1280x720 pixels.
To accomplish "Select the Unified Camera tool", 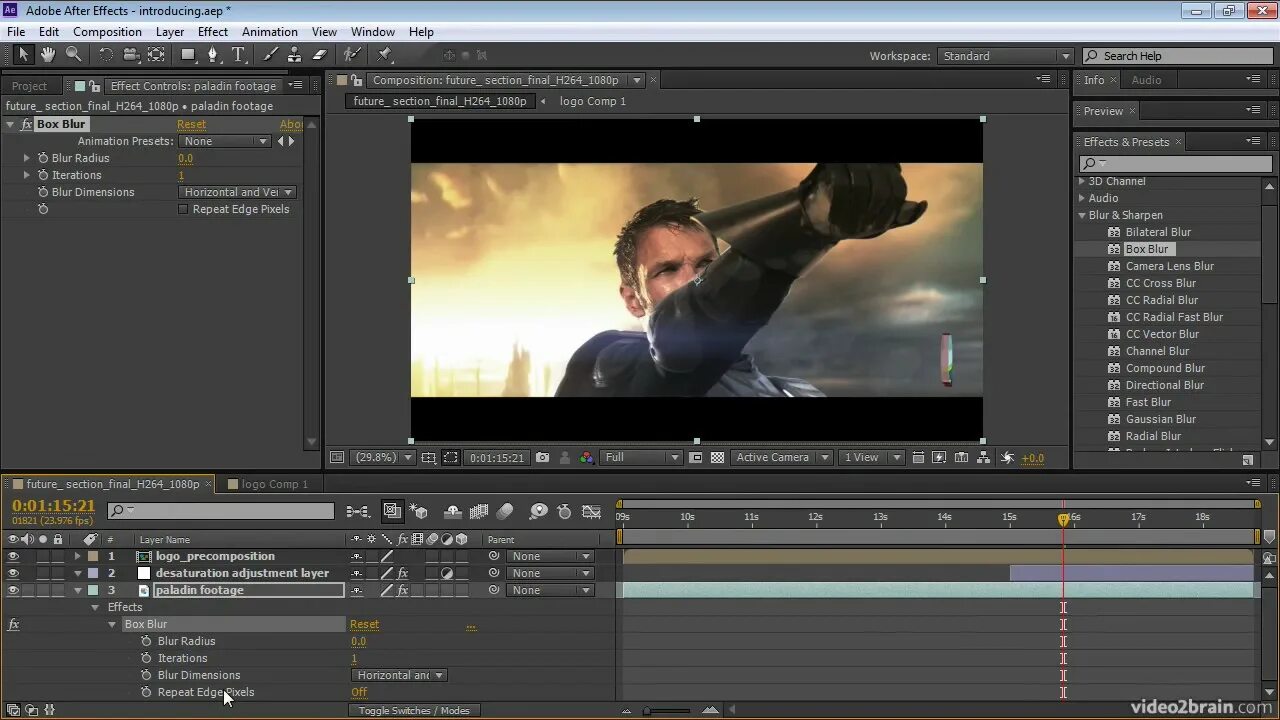I will pyautogui.click(x=131, y=55).
